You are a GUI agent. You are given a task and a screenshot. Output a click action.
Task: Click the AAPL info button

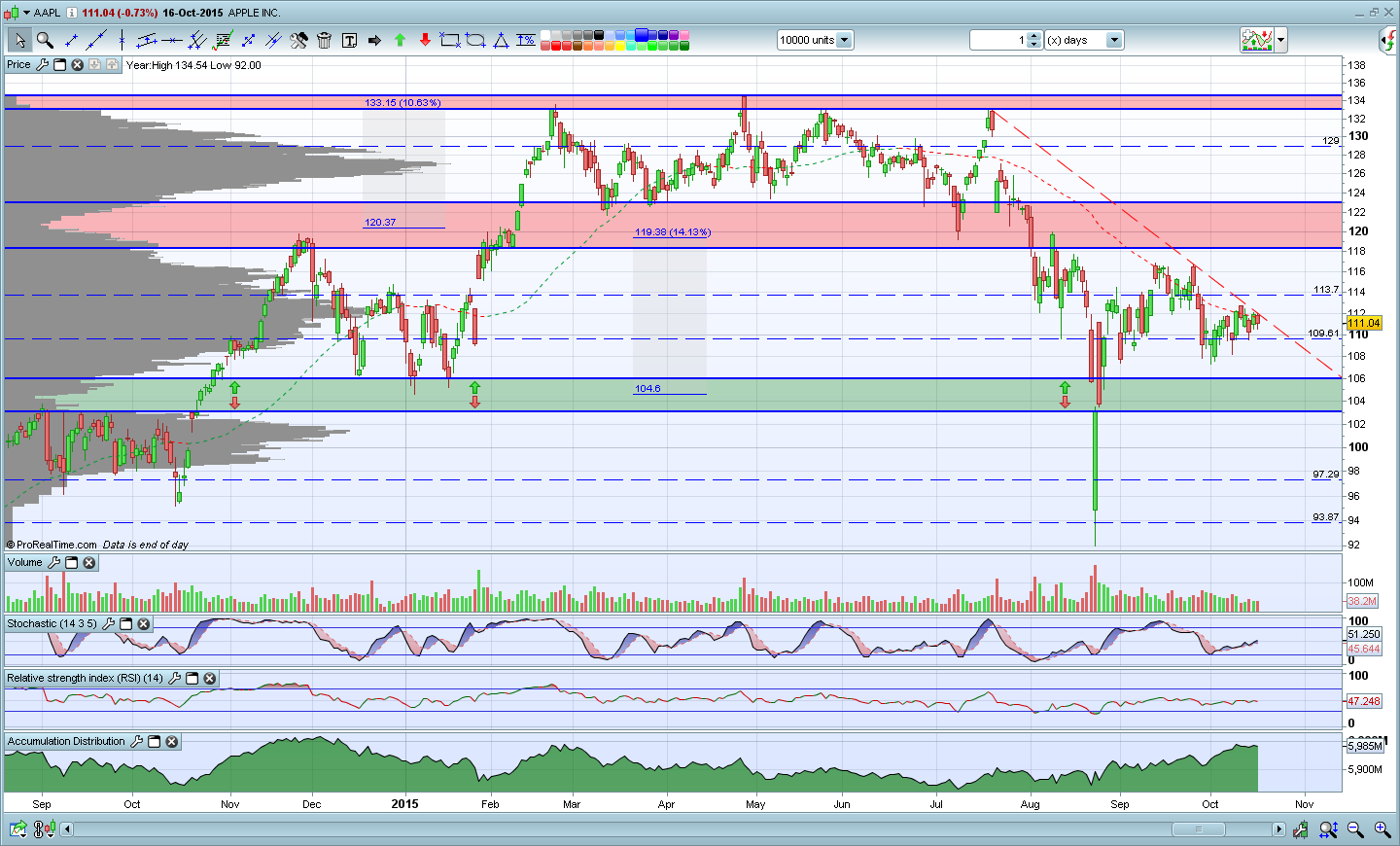(x=71, y=13)
